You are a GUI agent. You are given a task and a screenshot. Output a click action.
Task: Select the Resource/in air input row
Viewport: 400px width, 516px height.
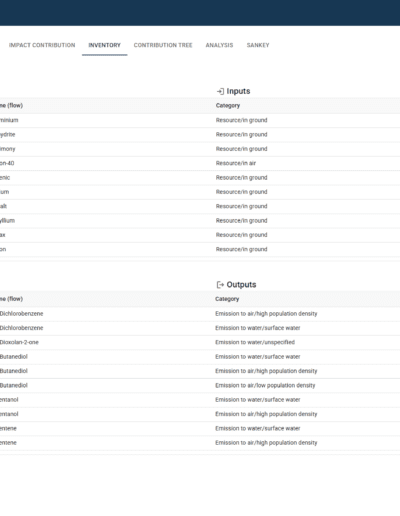click(x=200, y=163)
